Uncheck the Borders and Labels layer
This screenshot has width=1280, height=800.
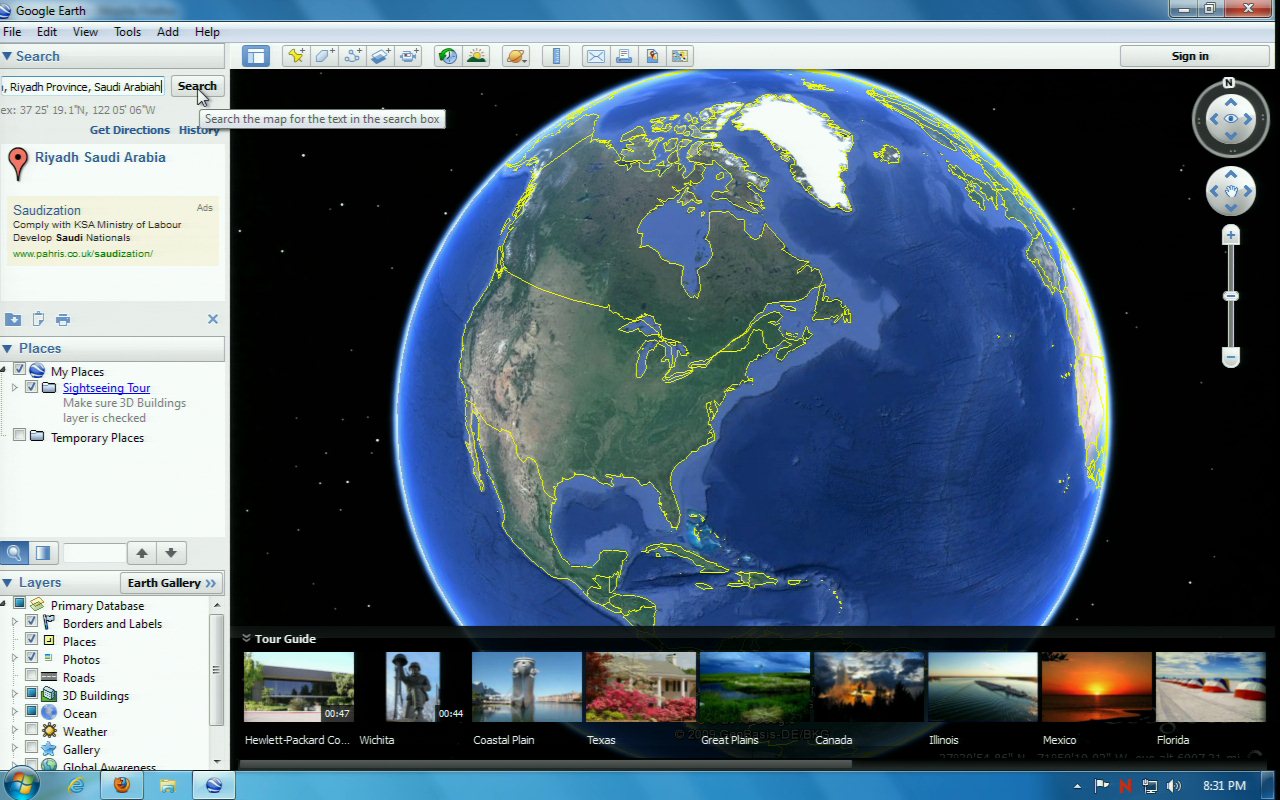pyautogui.click(x=32, y=623)
